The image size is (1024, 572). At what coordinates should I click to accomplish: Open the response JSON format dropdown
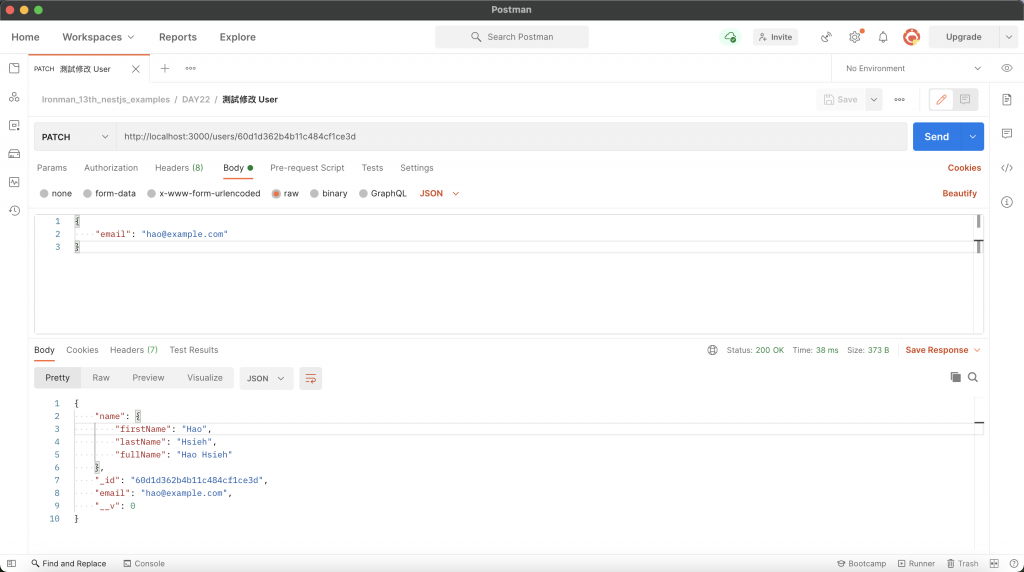266,379
